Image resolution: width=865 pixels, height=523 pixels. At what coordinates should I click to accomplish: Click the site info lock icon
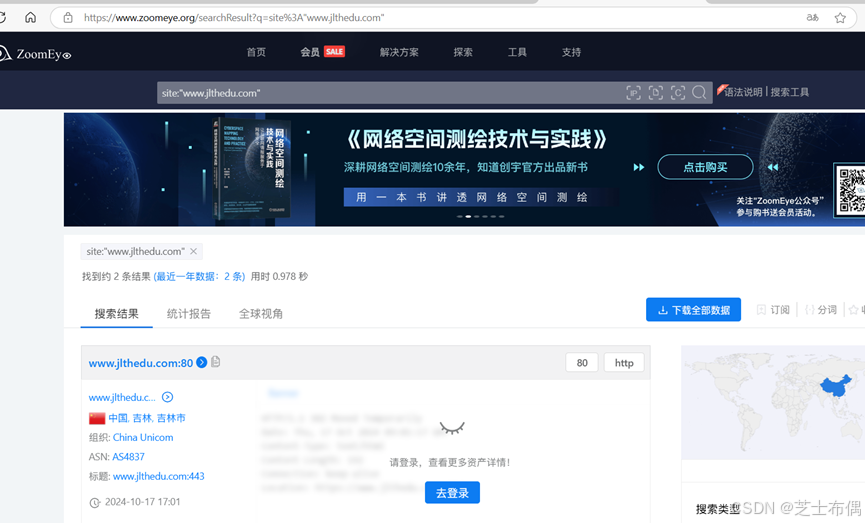[x=68, y=18]
